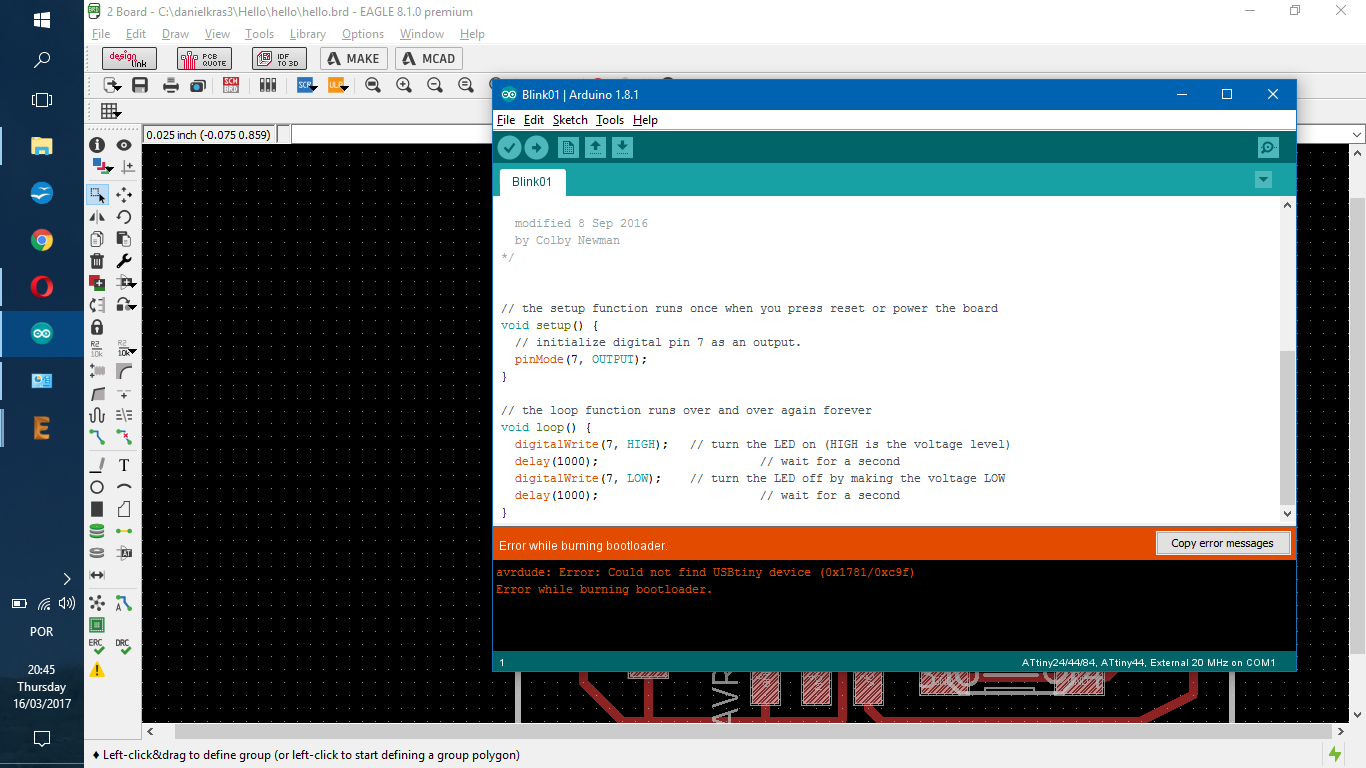Click the zoom-to-fit magnifier icon

click(373, 86)
